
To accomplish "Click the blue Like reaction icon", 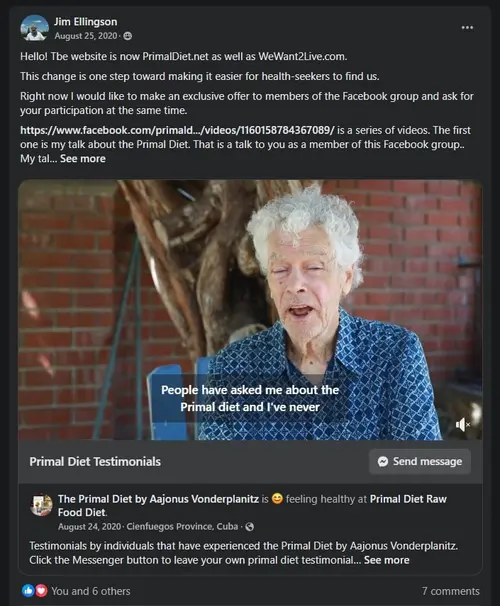I will (28, 591).
